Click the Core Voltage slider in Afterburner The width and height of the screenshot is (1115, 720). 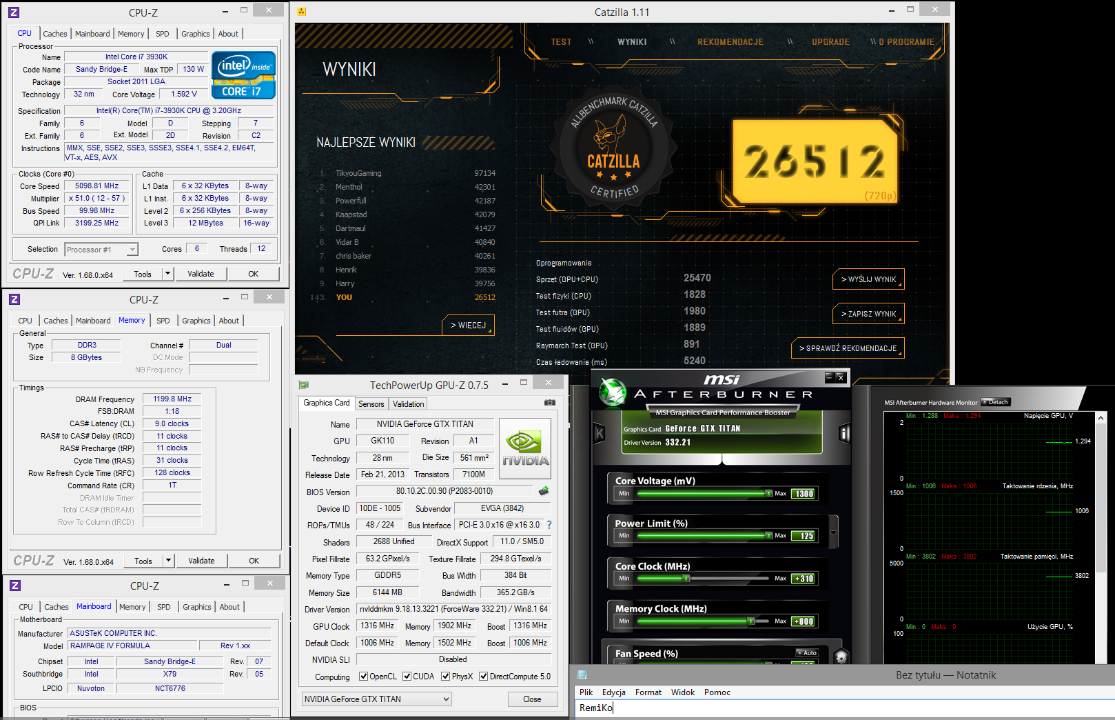pyautogui.click(x=703, y=493)
